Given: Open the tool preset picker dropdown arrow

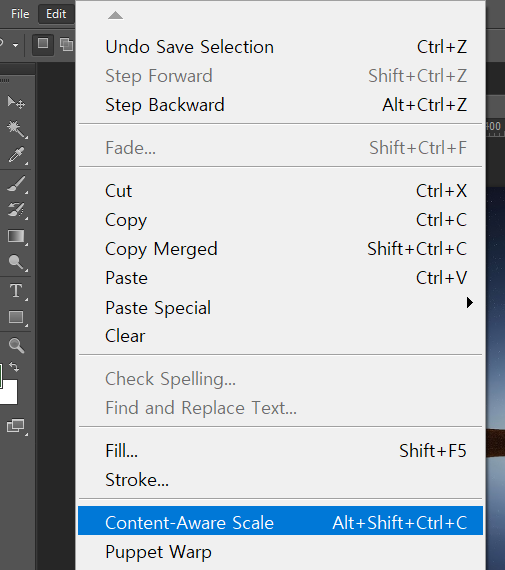Looking at the screenshot, I should click(15, 45).
